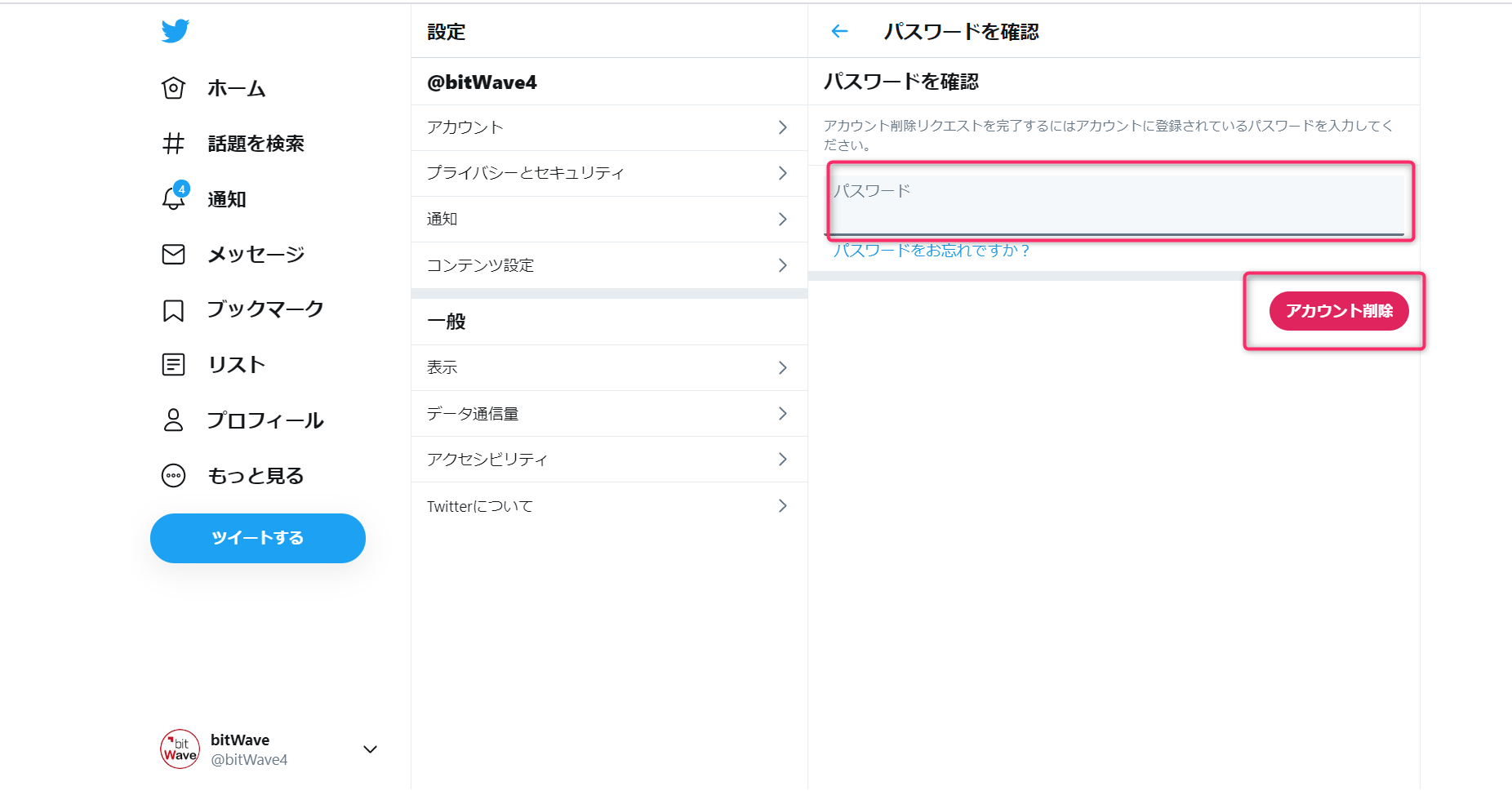Open もっと見る nav label
This screenshot has height=791, width=1512.
pos(256,476)
